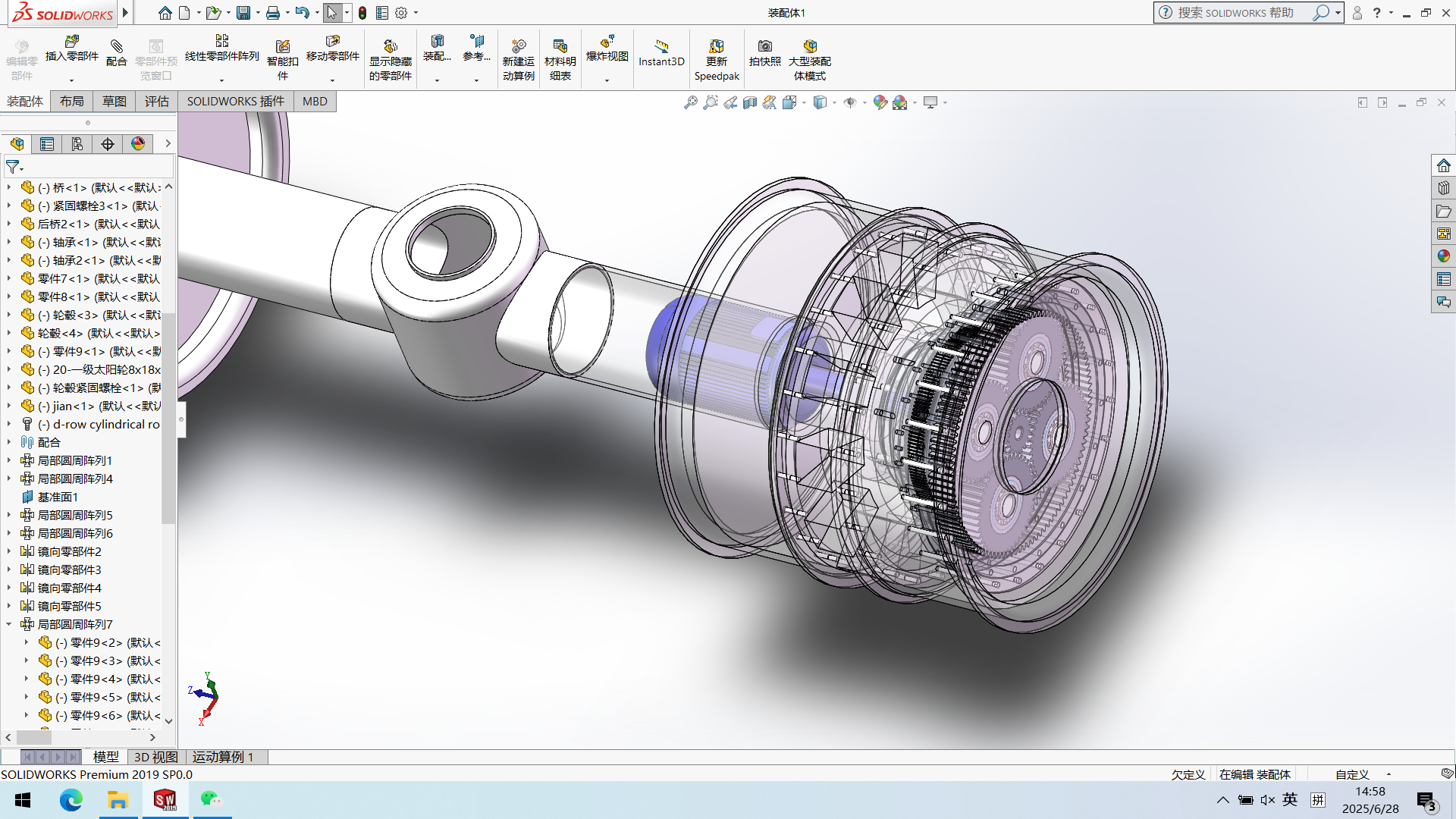Switch to the 运动算例 1 tab
This screenshot has height=819, width=1456.
point(222,757)
